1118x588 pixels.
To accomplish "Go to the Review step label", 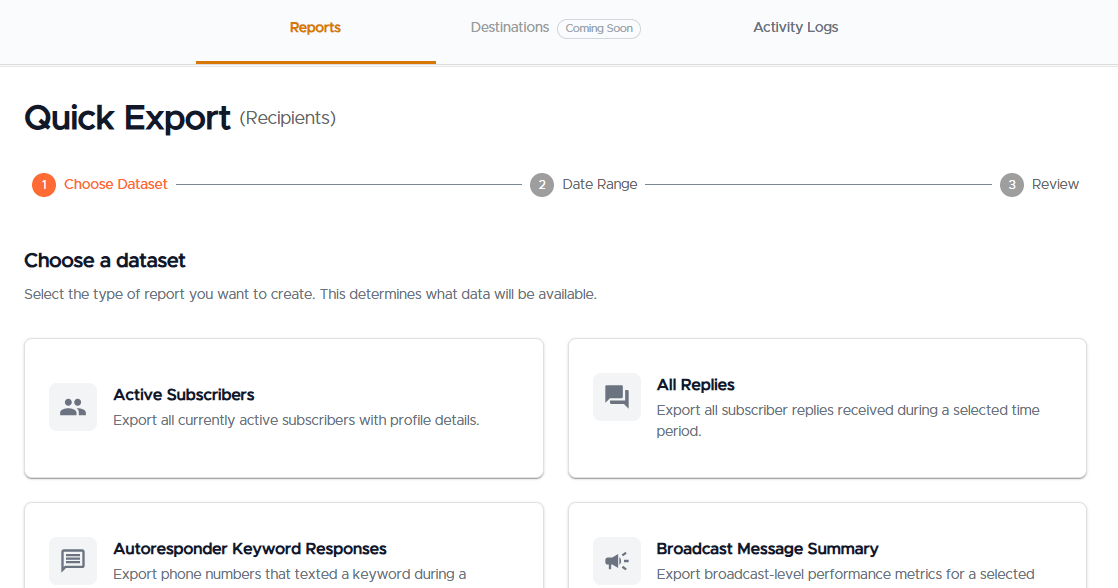I will click(x=1055, y=185).
